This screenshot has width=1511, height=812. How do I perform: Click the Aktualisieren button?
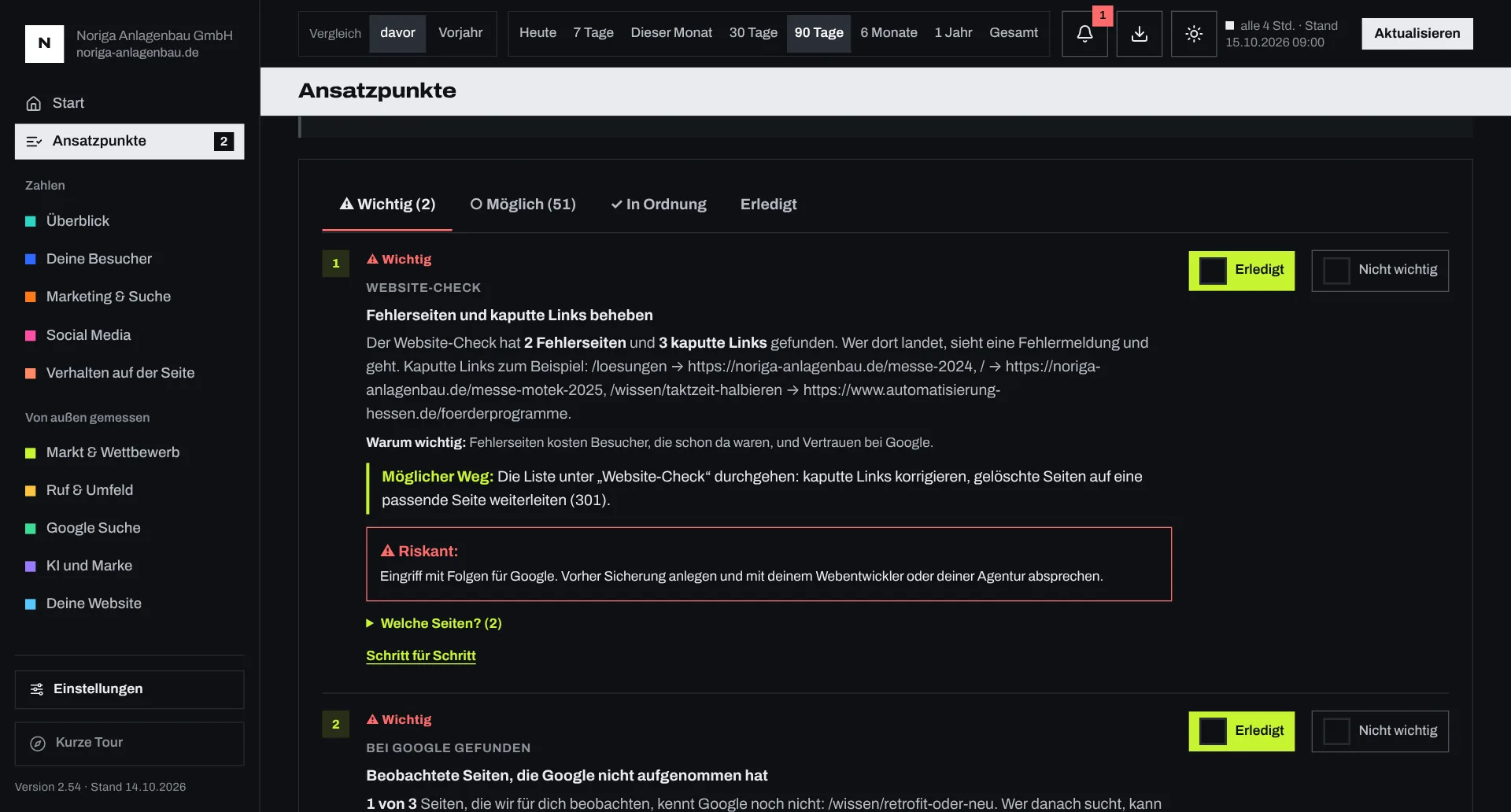pyautogui.click(x=1417, y=34)
